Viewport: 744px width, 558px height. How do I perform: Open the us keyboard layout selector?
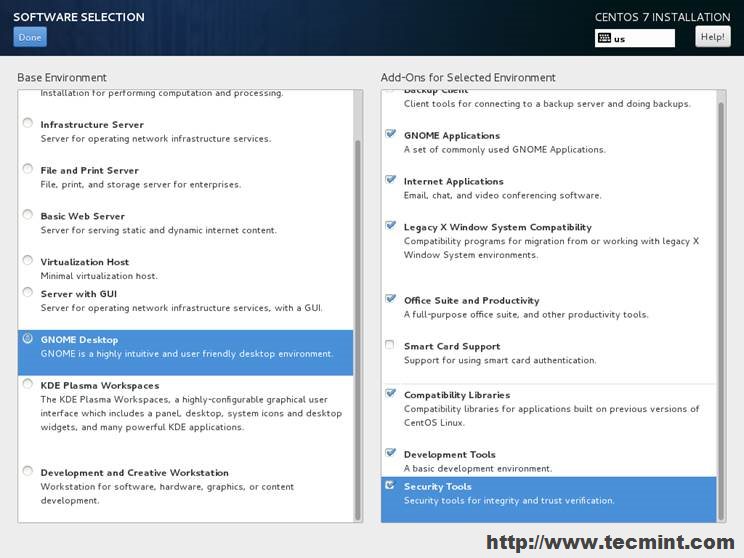coord(635,38)
